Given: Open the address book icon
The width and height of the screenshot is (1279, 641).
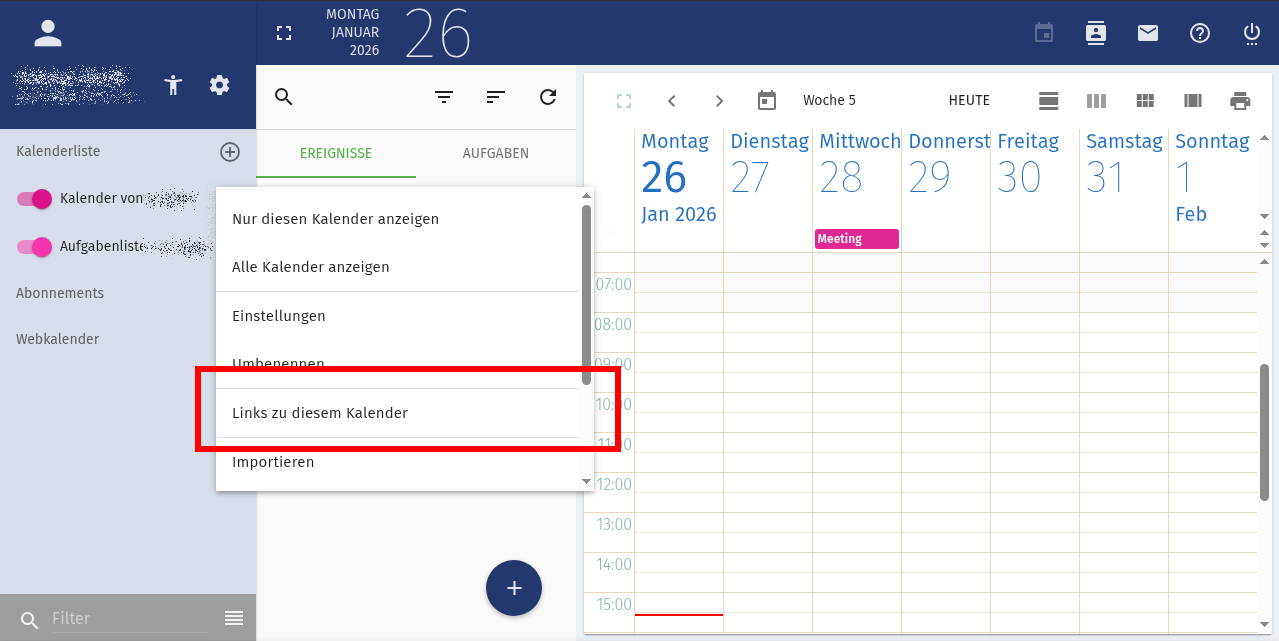Looking at the screenshot, I should point(1096,33).
